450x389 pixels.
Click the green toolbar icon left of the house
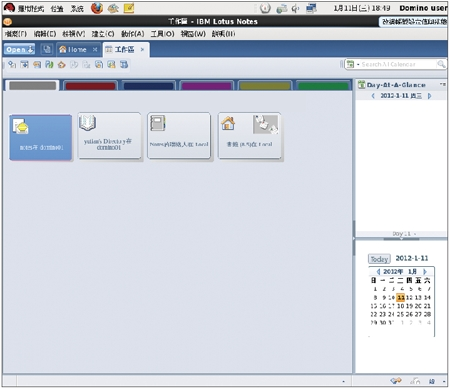49,65
